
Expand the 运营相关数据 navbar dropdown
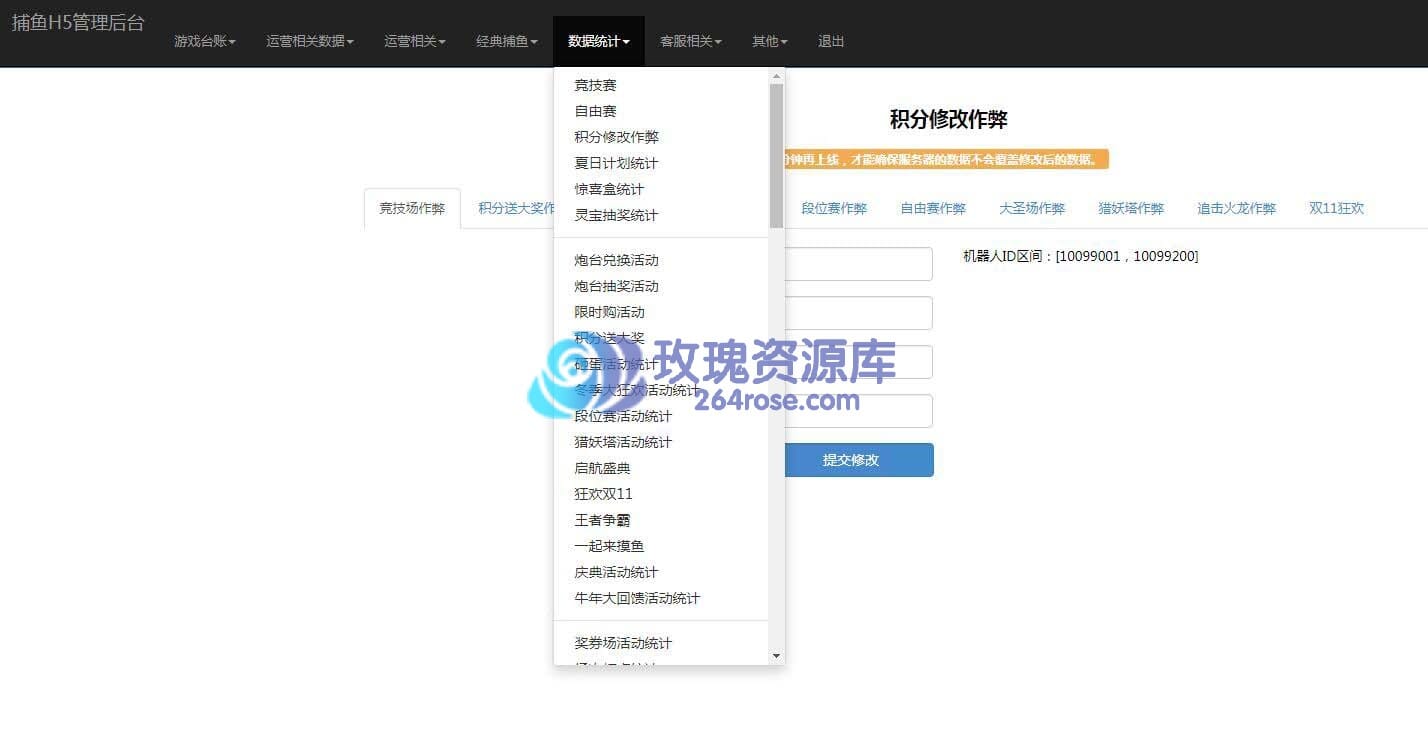(310, 41)
